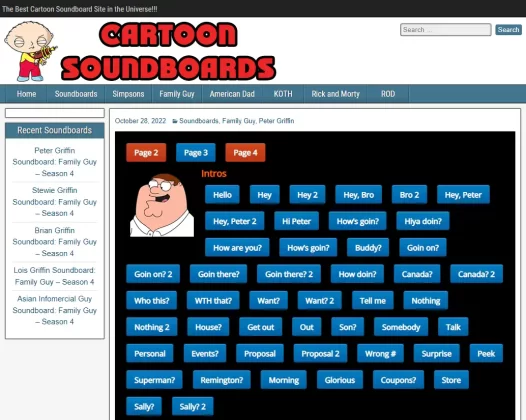The image size is (526, 420).
Task: Play the Talk sound
Action: (453, 327)
